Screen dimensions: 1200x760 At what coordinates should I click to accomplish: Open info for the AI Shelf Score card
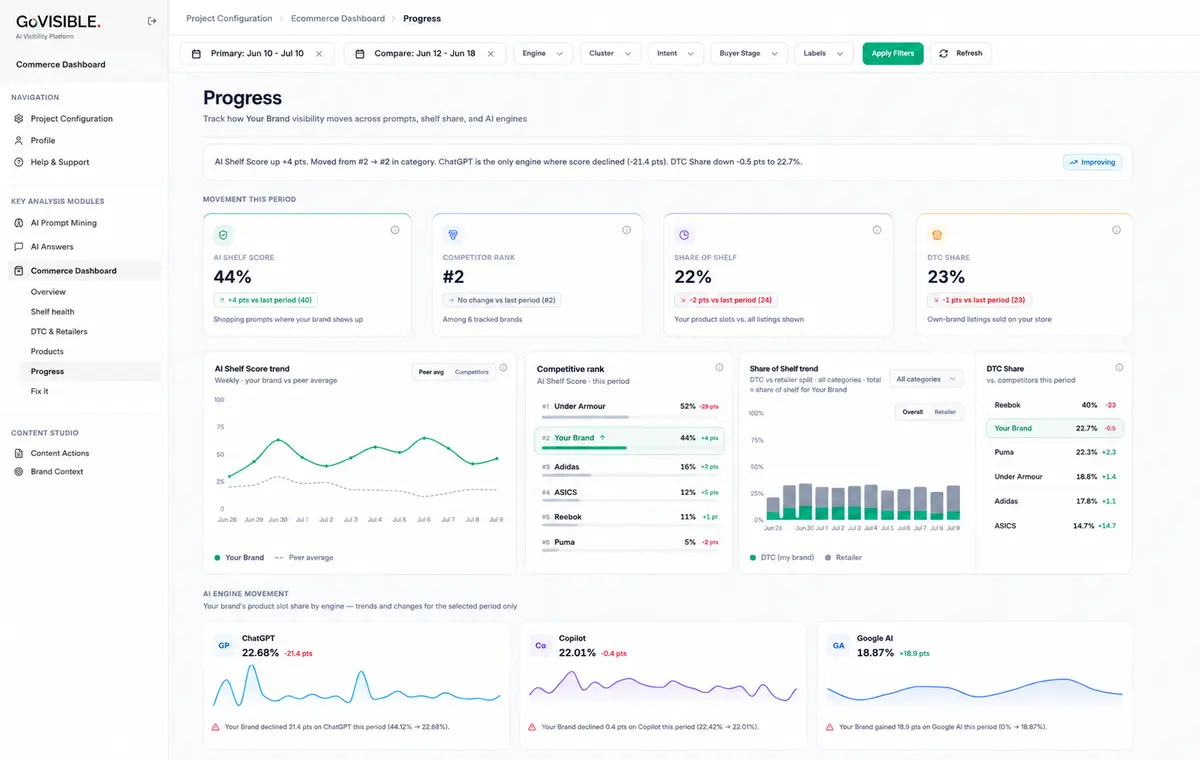394,230
